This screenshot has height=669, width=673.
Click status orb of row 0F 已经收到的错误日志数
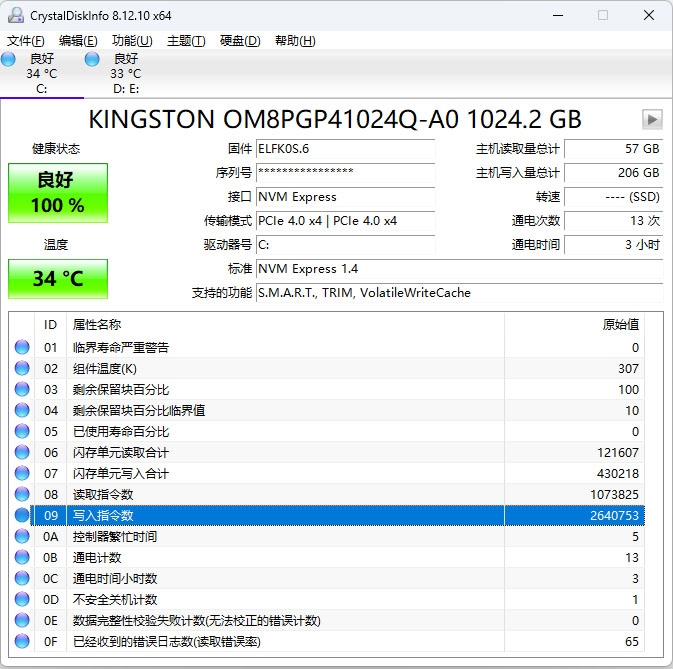tap(22, 642)
